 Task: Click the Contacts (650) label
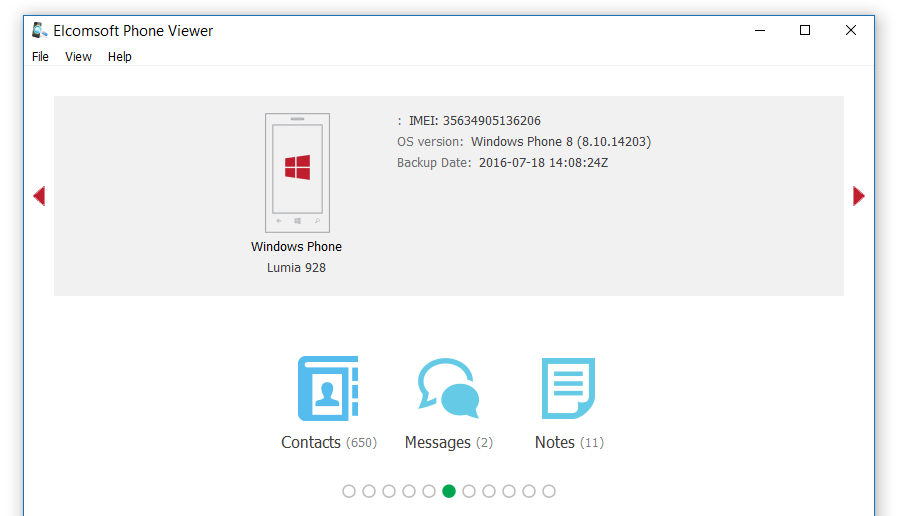(x=329, y=443)
